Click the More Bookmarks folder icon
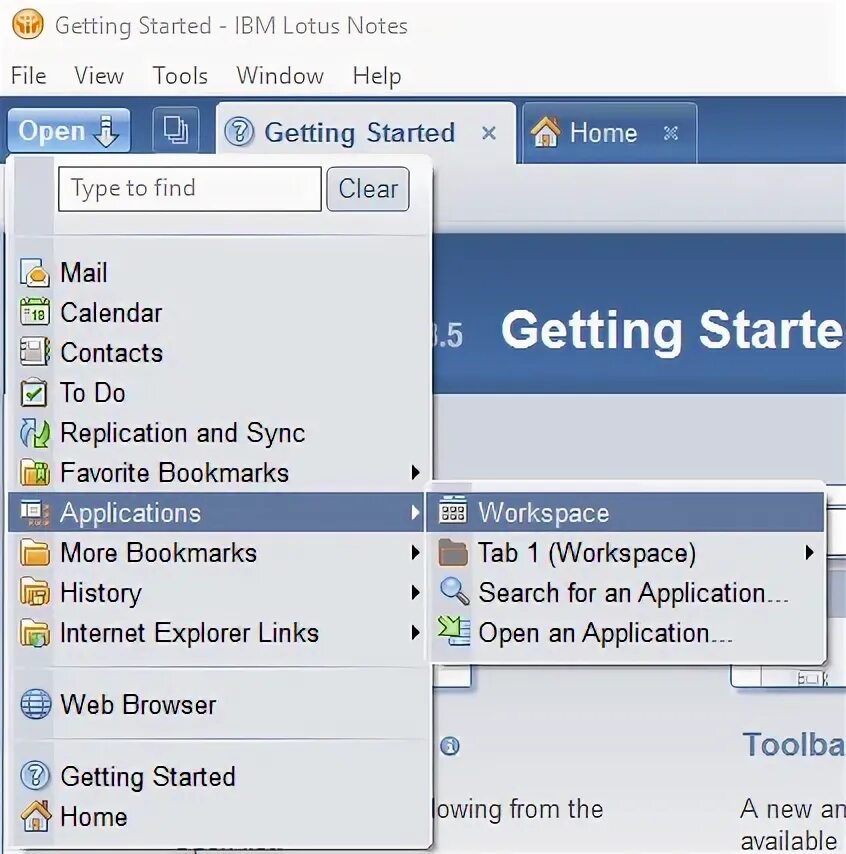846x854 pixels. pyautogui.click(x=35, y=553)
